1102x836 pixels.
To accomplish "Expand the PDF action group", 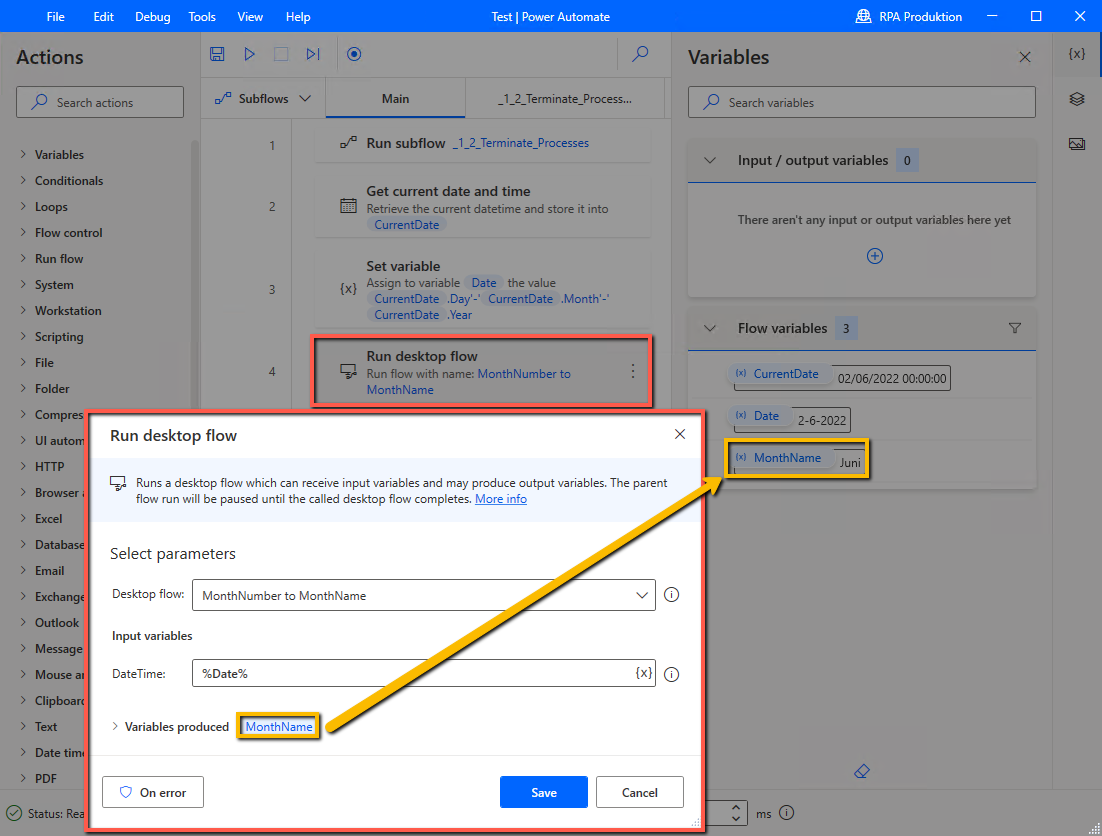I will coord(23,778).
